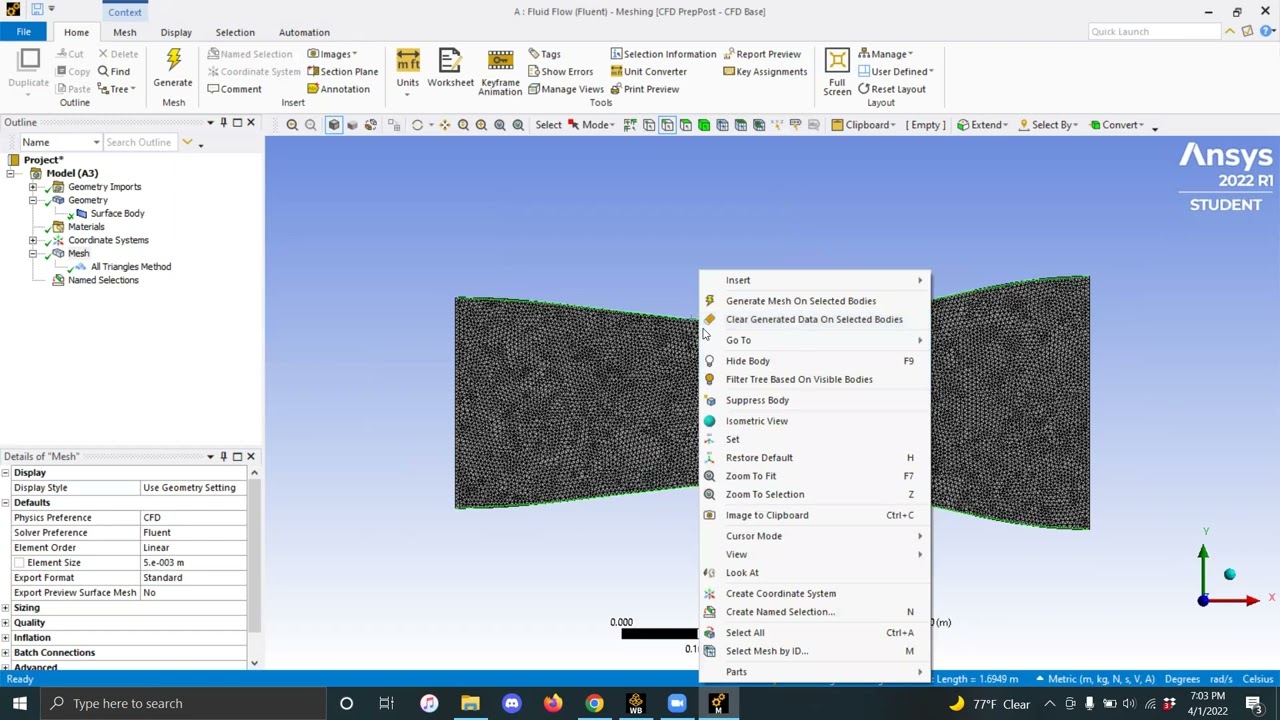Open Selection Information panel
The width and height of the screenshot is (1280, 720).
point(663,54)
